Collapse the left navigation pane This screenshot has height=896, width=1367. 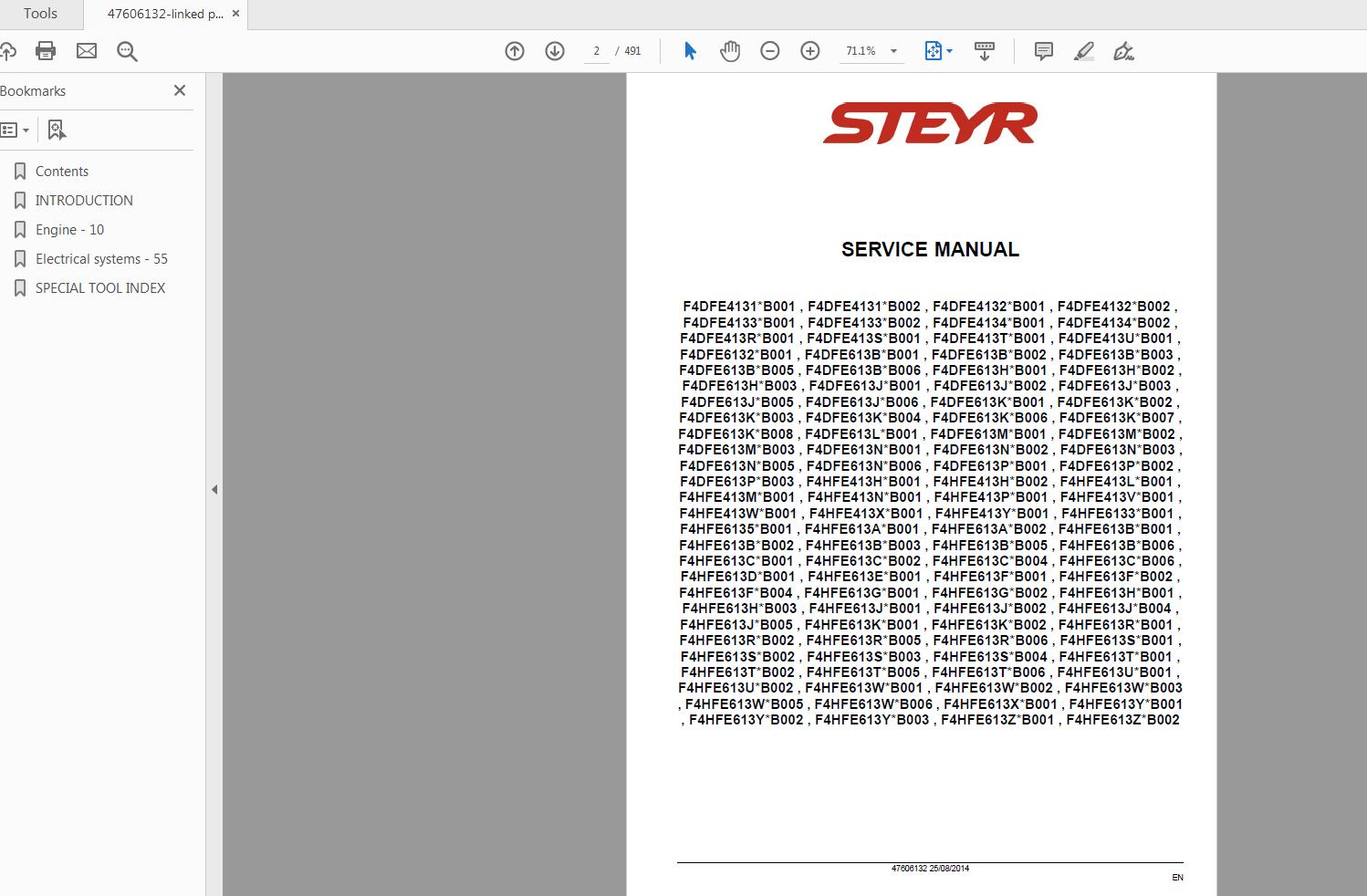pos(214,490)
